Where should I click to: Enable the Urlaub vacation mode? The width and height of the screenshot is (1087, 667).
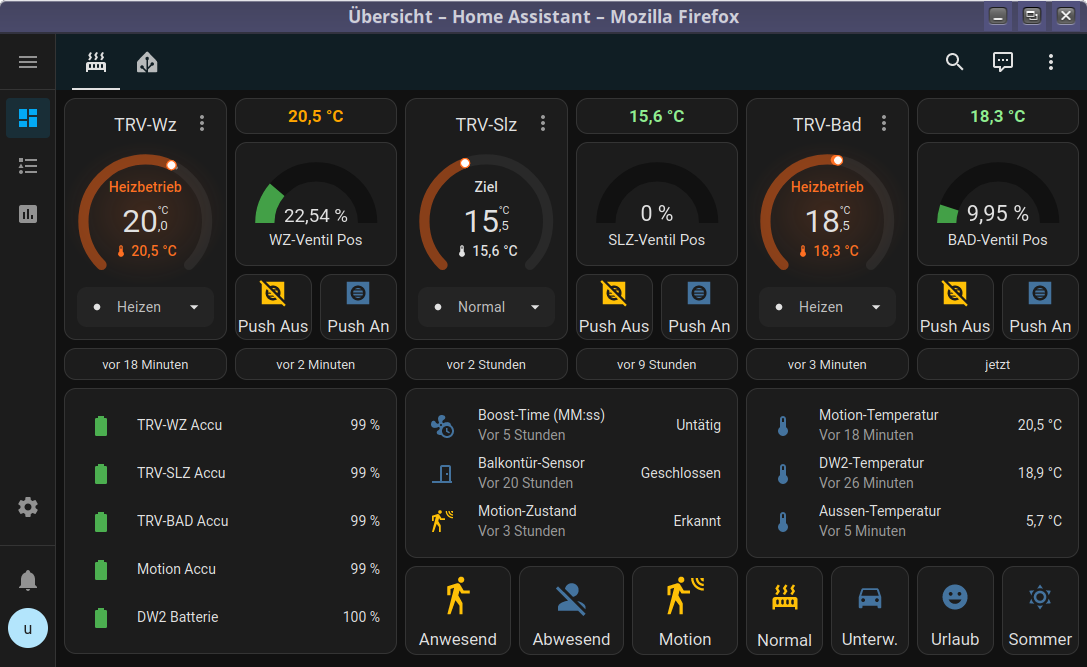[x=955, y=610]
